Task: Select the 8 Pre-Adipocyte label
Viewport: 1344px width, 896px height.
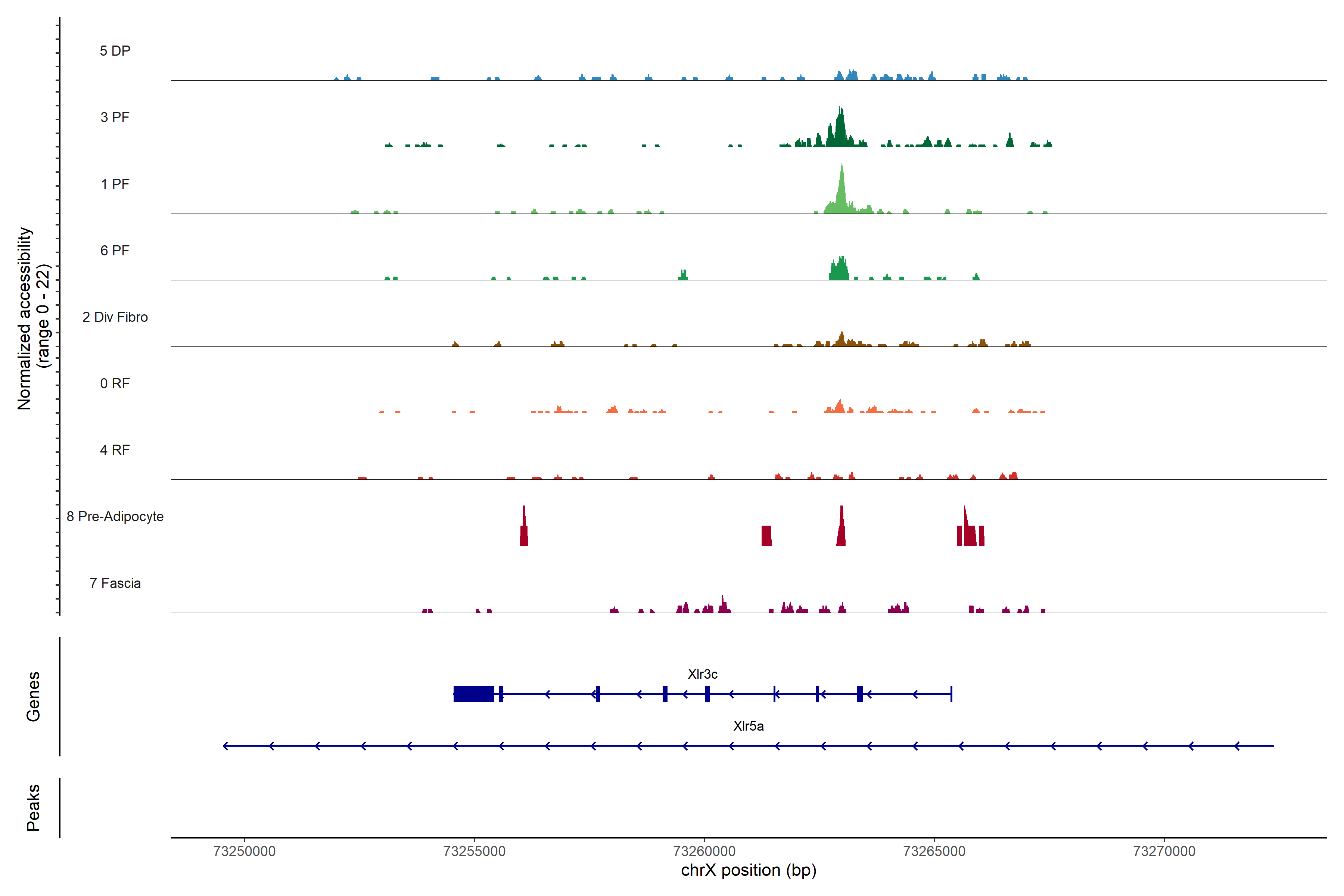Action: pos(115,517)
